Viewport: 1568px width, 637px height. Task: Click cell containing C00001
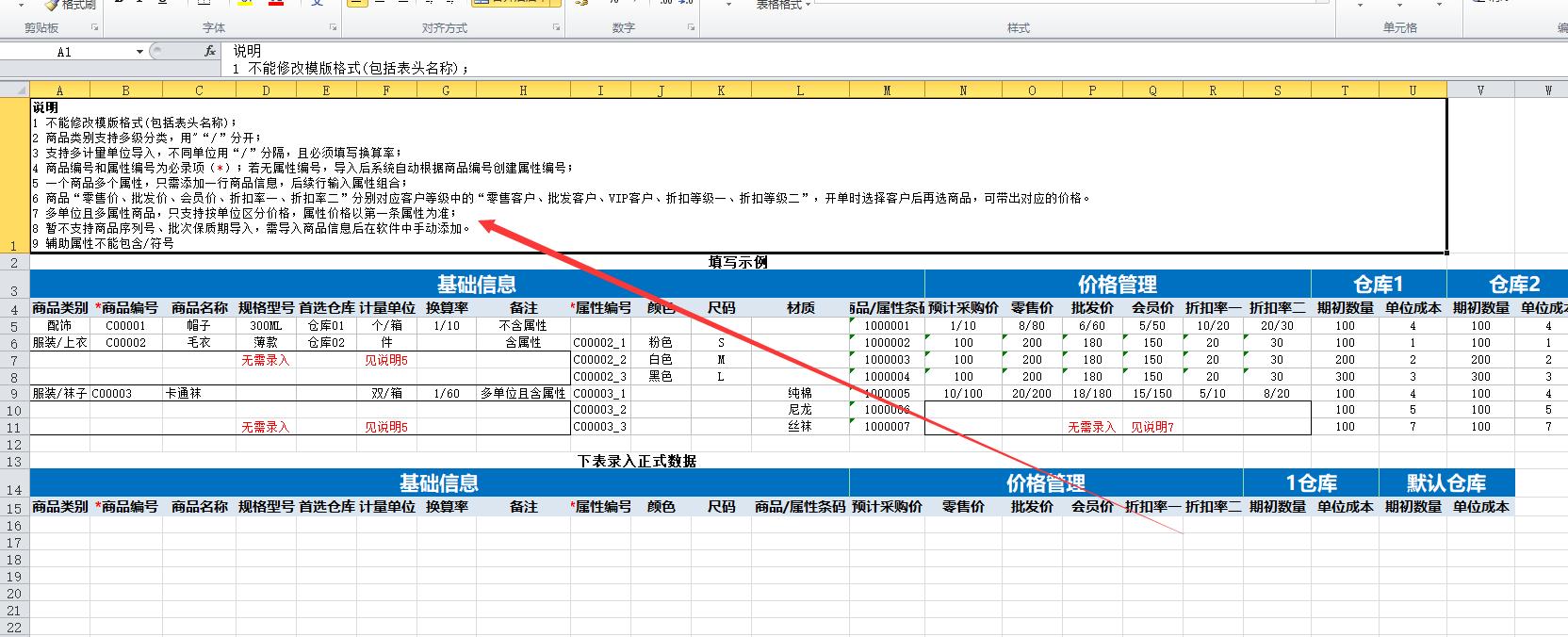click(x=125, y=326)
